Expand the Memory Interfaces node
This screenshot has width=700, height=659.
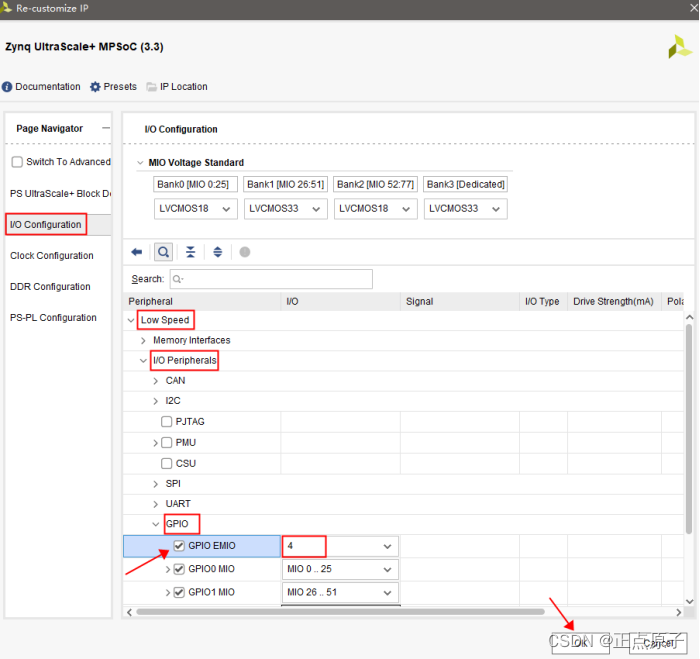click(143, 341)
